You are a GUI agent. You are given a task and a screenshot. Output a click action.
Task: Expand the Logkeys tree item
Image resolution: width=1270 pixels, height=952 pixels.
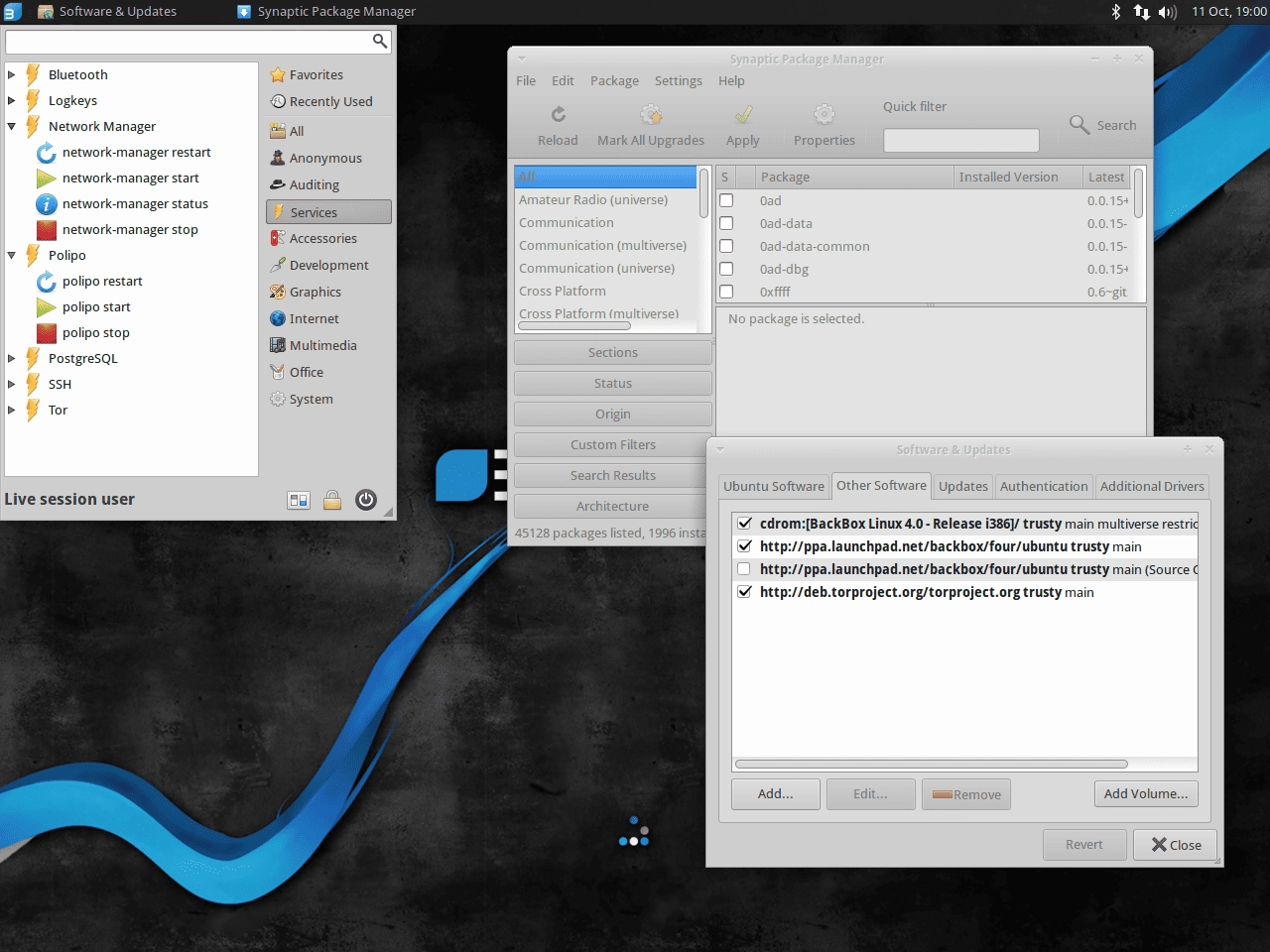coord(11,100)
